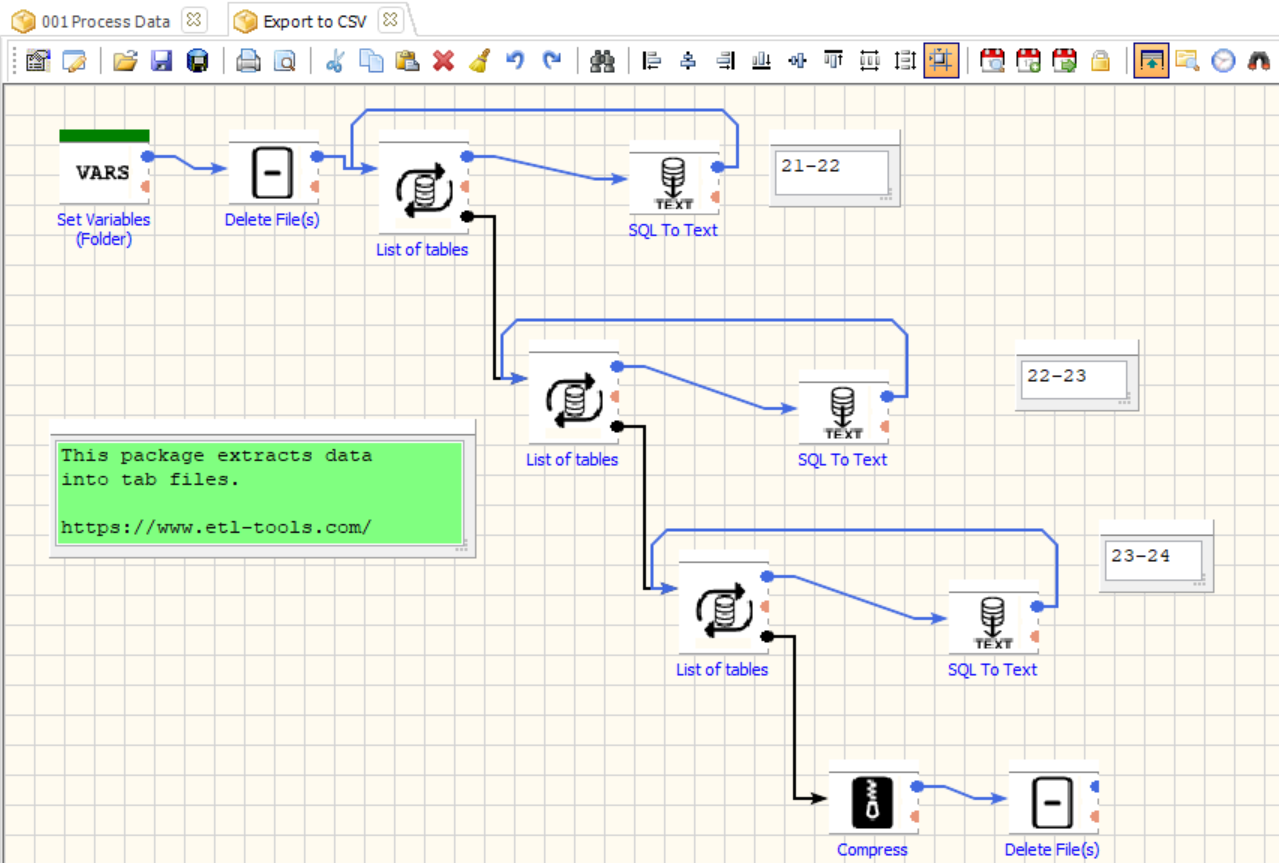Paste object from clipboard
Screen dimensions: 1279x863
(x=407, y=60)
